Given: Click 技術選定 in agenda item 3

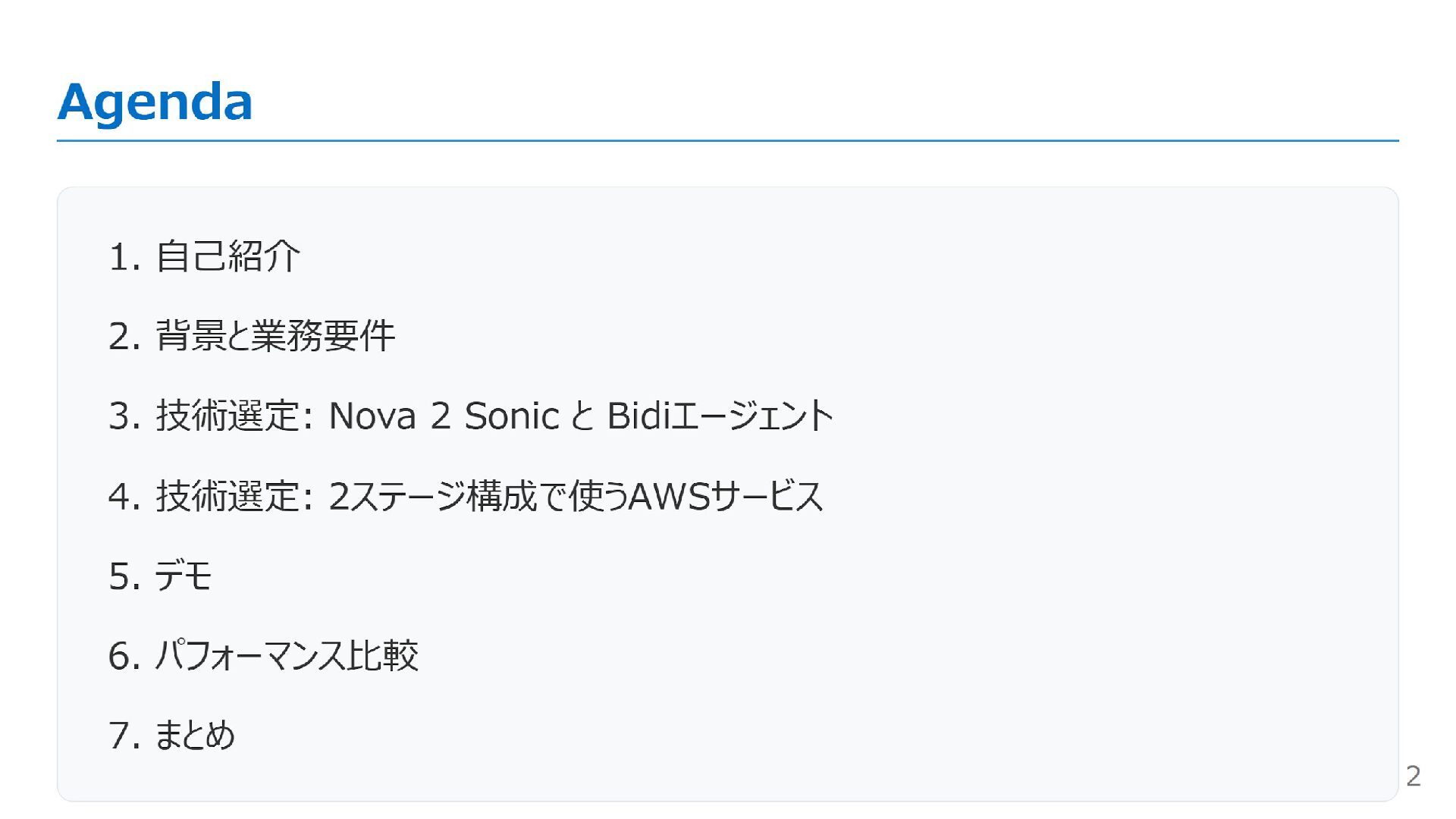Looking at the screenshot, I should (227, 416).
